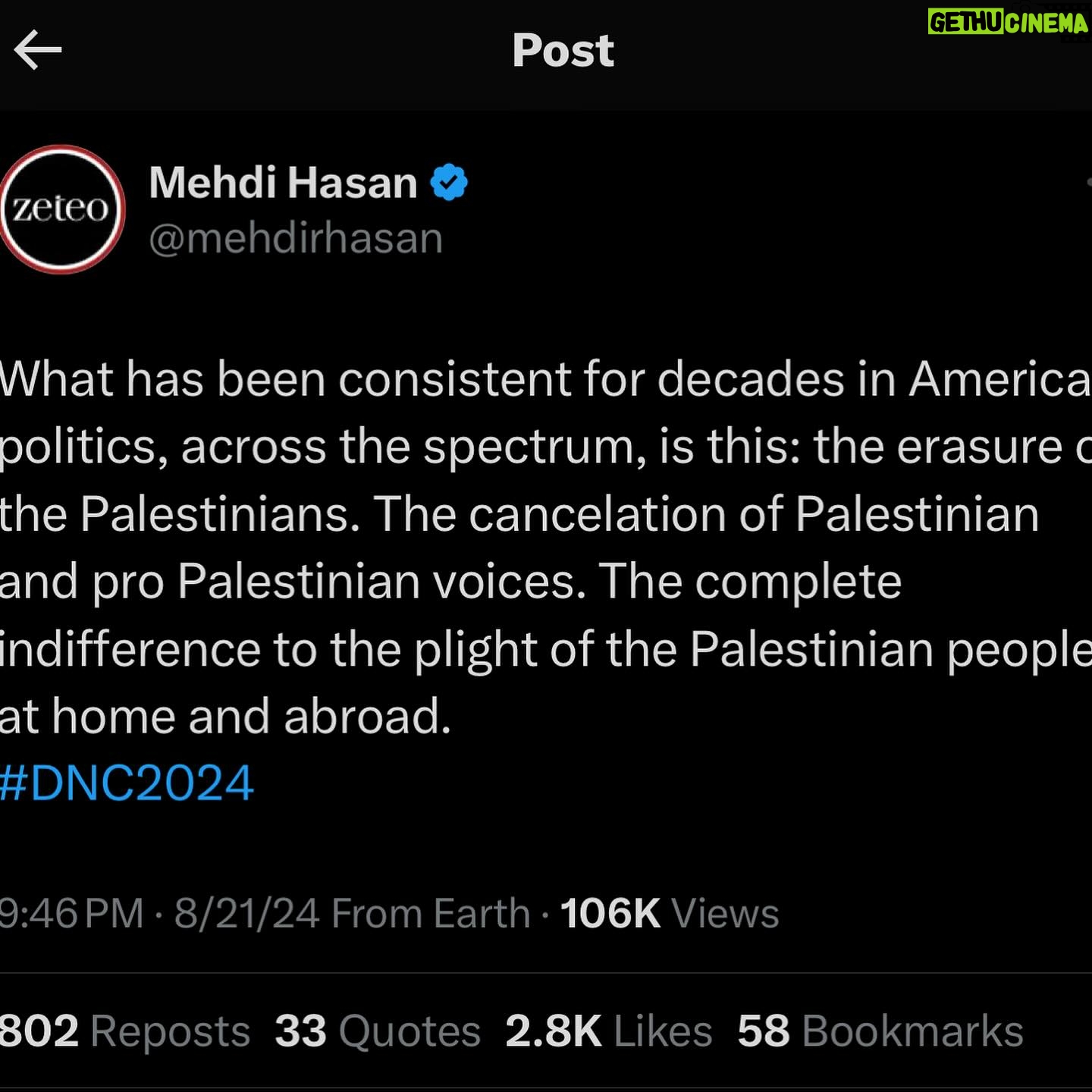This screenshot has width=1092, height=1092.
Task: Open the 802 Reposts list
Action: [x=125, y=1031]
